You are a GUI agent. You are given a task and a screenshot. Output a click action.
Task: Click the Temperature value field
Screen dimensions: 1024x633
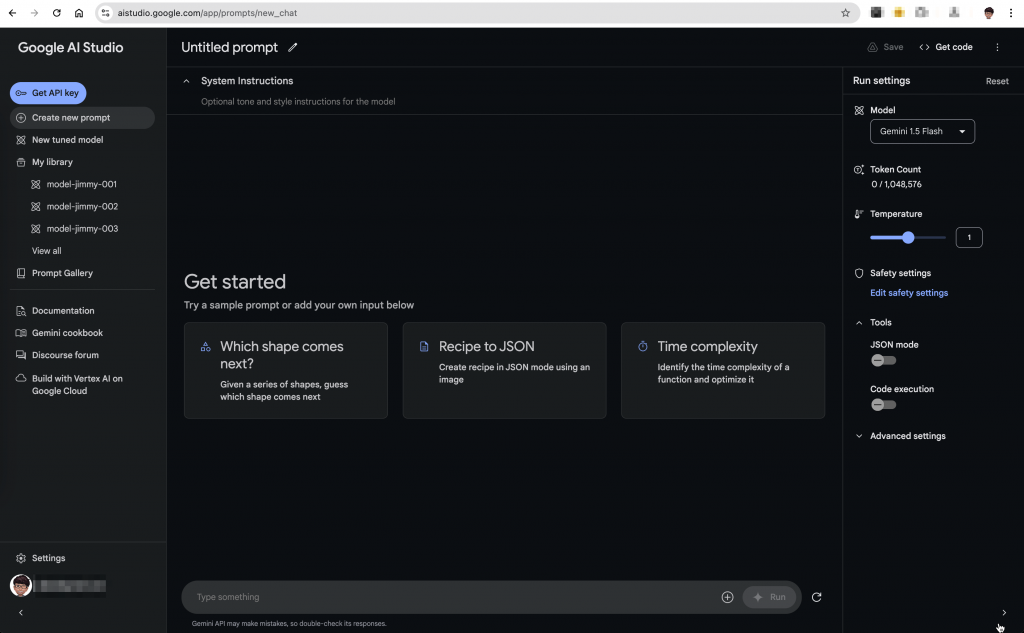pos(968,238)
